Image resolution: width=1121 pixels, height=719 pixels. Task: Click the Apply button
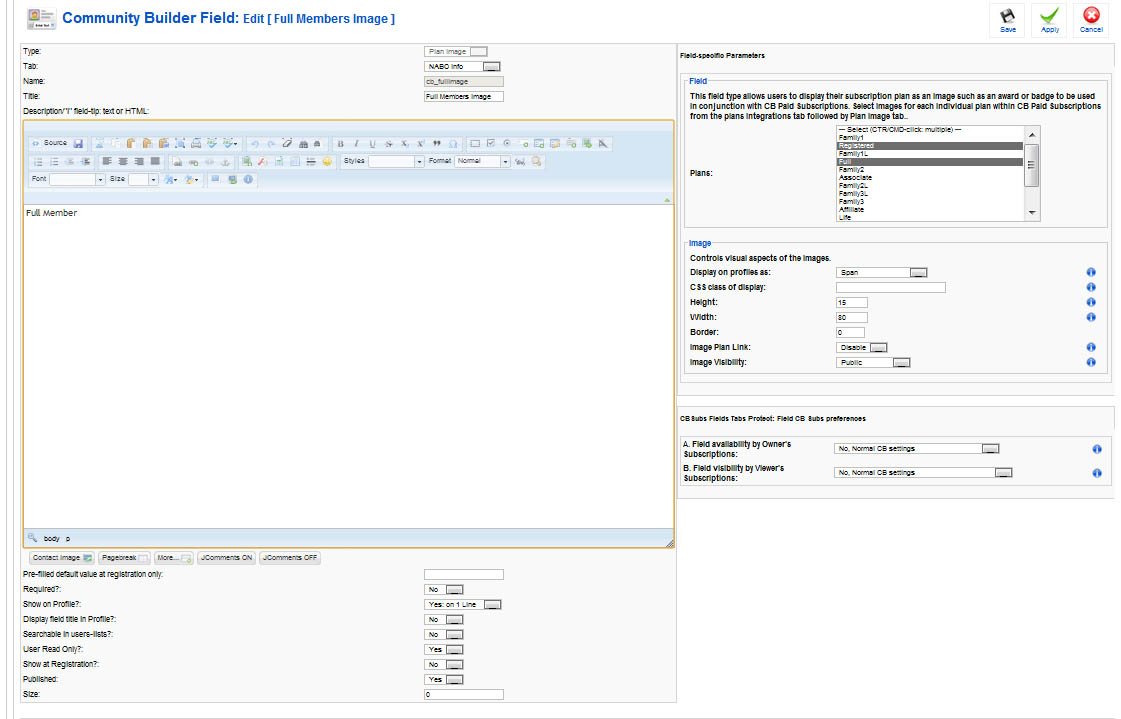click(1050, 20)
